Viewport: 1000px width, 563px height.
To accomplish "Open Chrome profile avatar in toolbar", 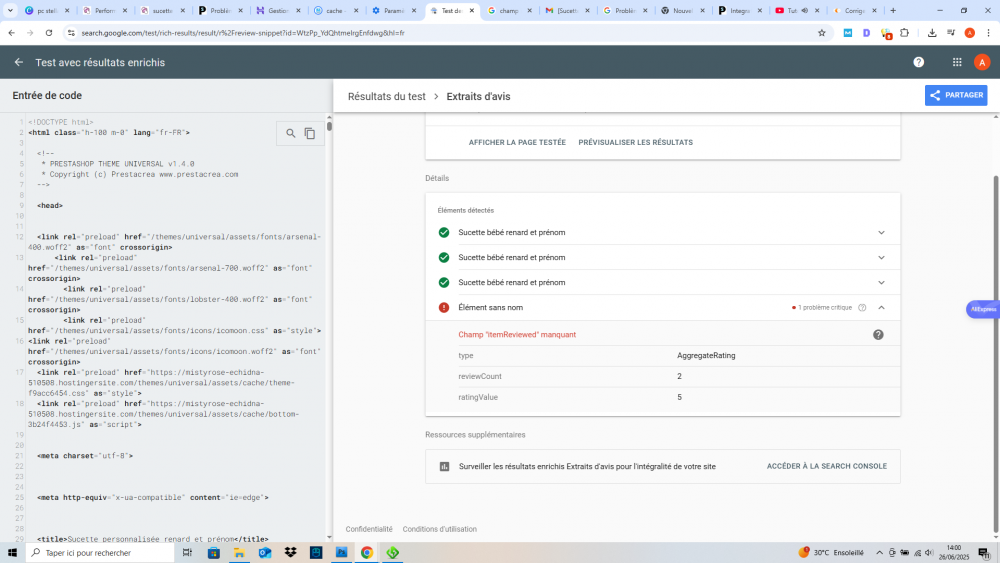I will 969,33.
